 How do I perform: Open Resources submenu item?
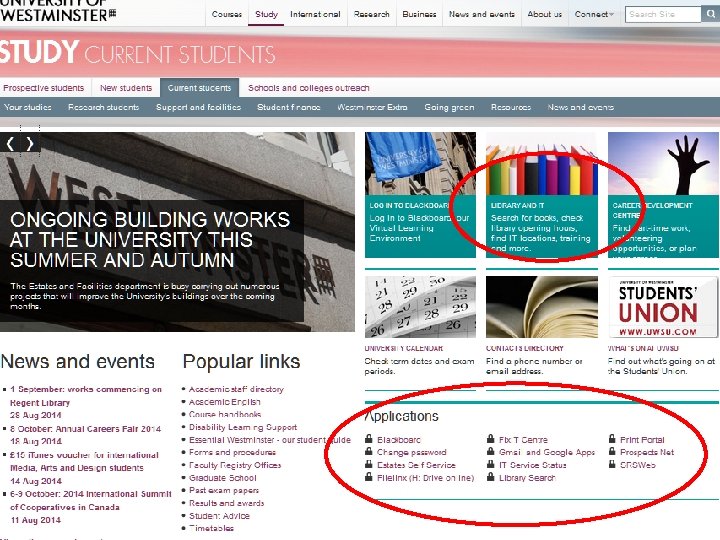point(511,107)
